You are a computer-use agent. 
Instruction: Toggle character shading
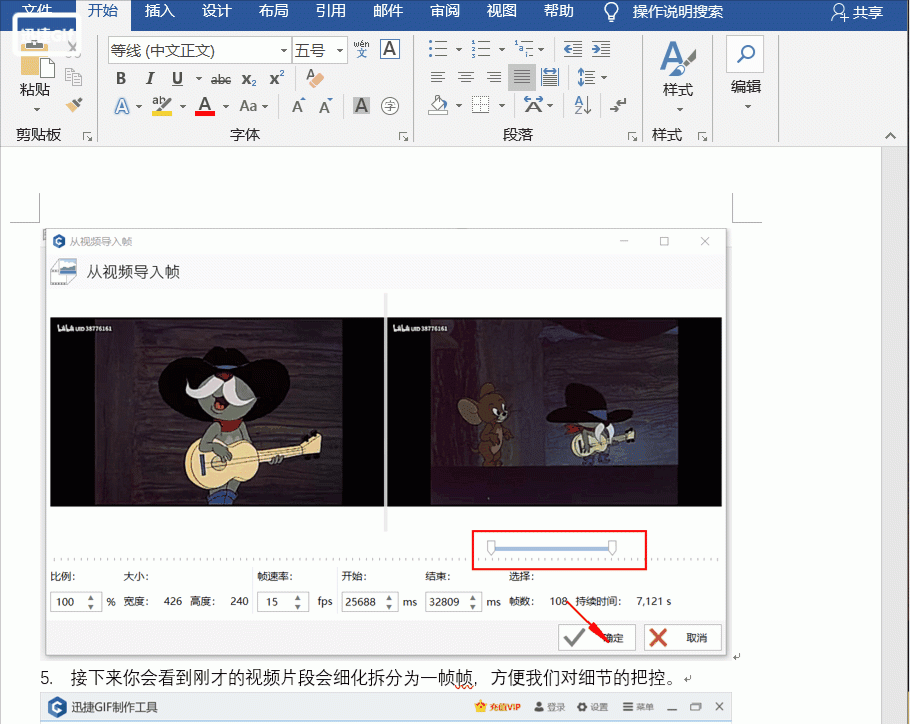click(x=361, y=106)
